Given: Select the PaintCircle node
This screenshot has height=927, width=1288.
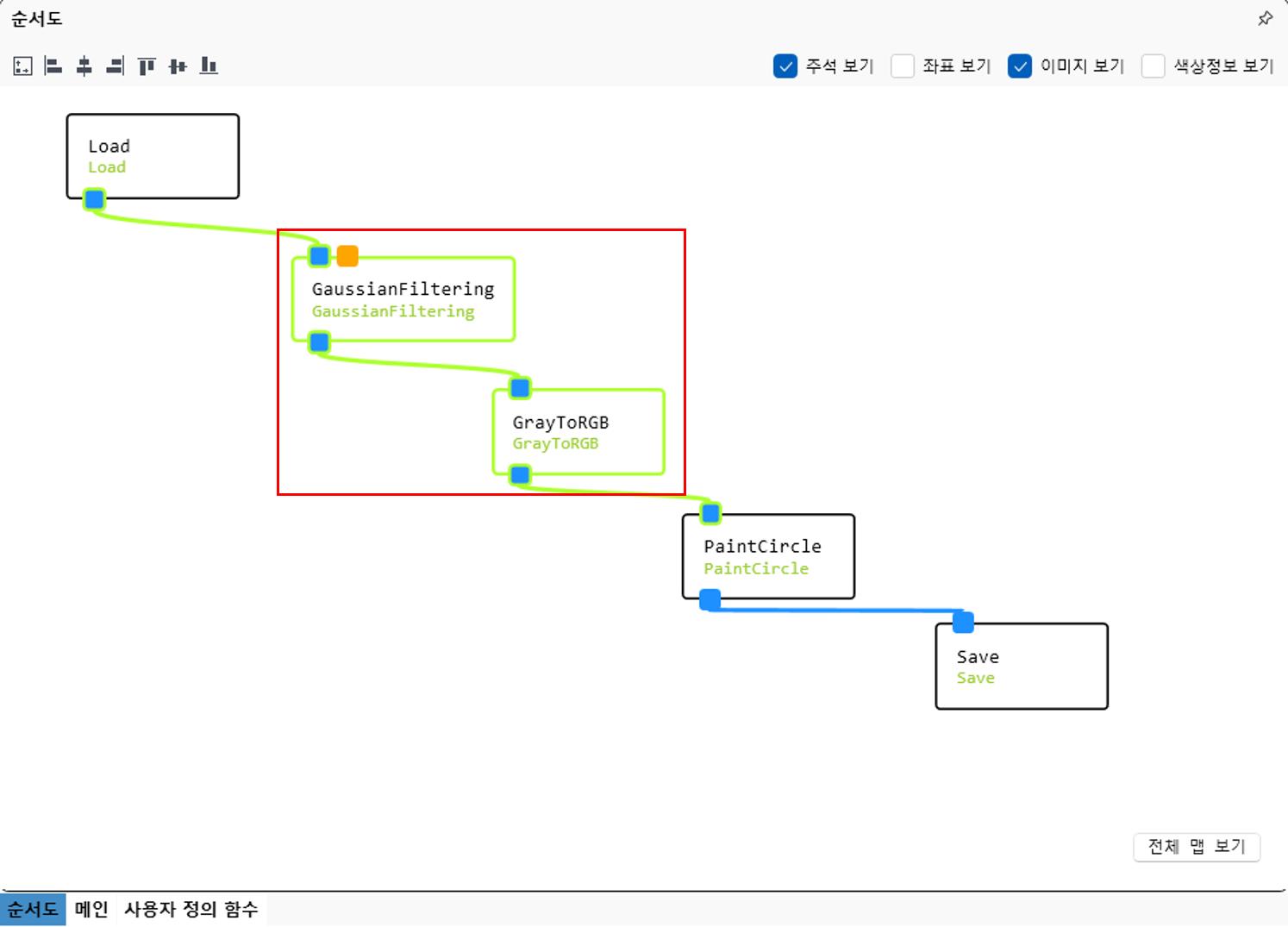Looking at the screenshot, I should coord(768,556).
